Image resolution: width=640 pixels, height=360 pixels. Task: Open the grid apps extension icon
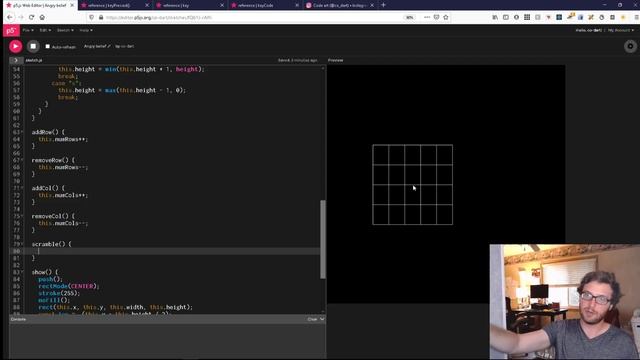527,18
